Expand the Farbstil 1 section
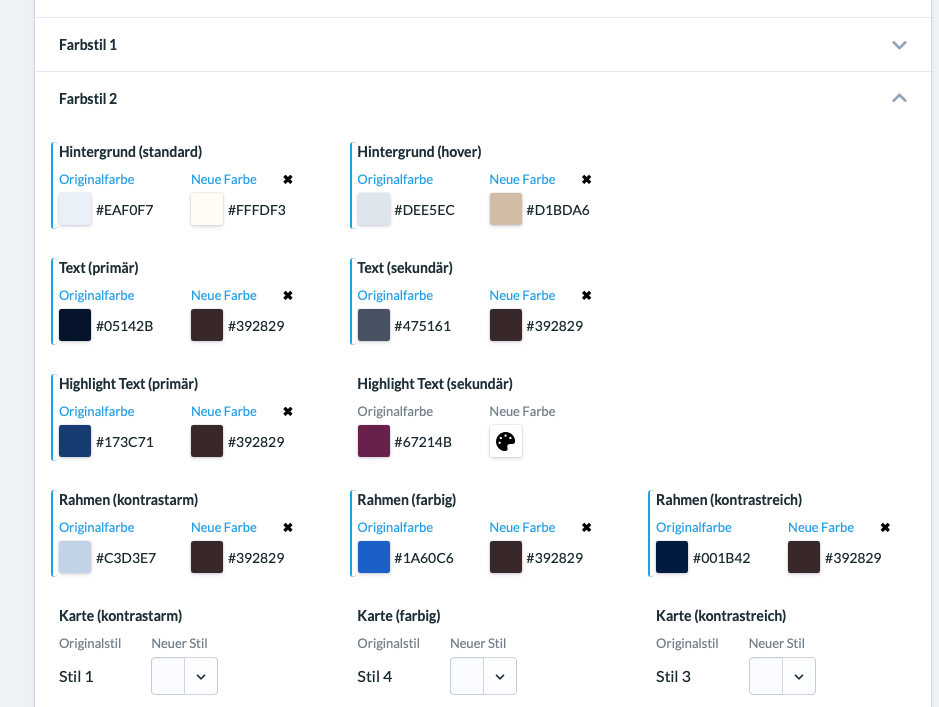The height and width of the screenshot is (707, 939). (x=899, y=45)
